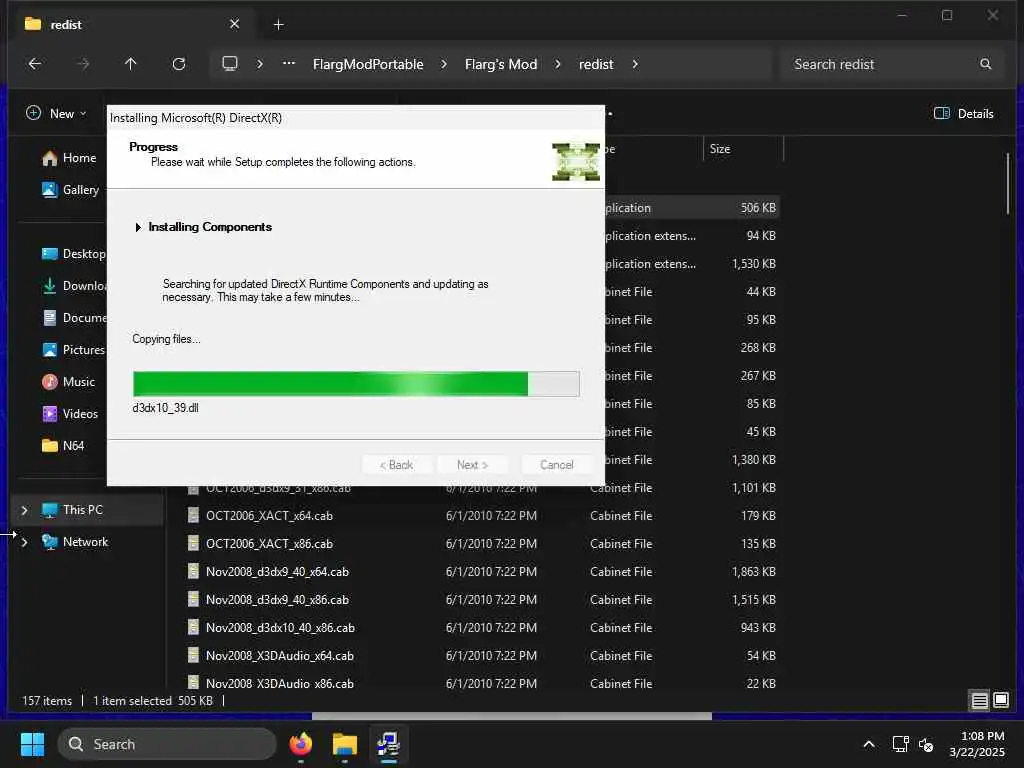Add a new File Explorer tab
1024x768 pixels.
click(x=278, y=25)
